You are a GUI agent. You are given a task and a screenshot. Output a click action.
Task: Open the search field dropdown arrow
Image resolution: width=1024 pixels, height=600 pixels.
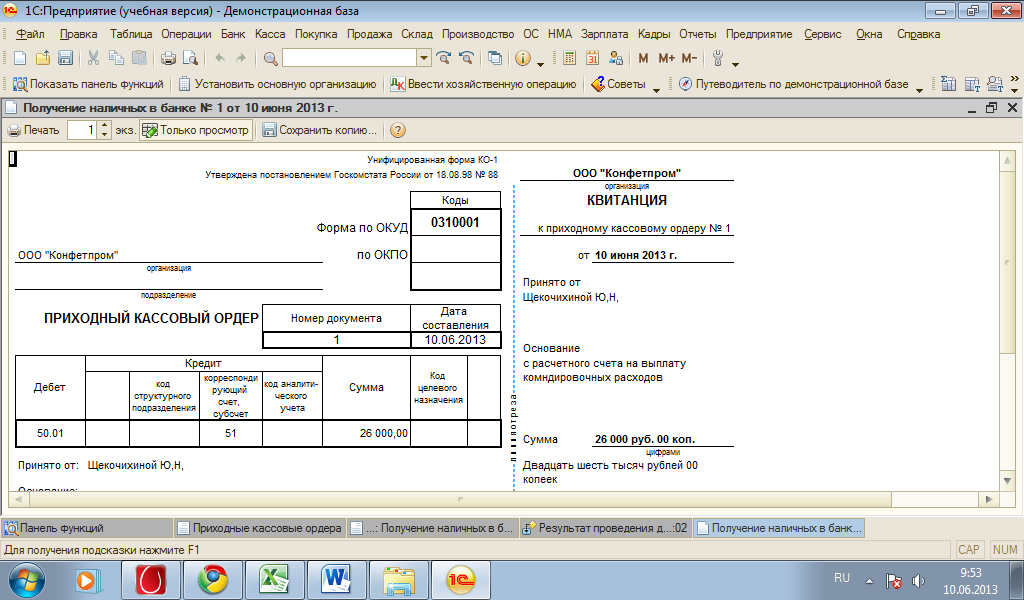pyautogui.click(x=424, y=58)
